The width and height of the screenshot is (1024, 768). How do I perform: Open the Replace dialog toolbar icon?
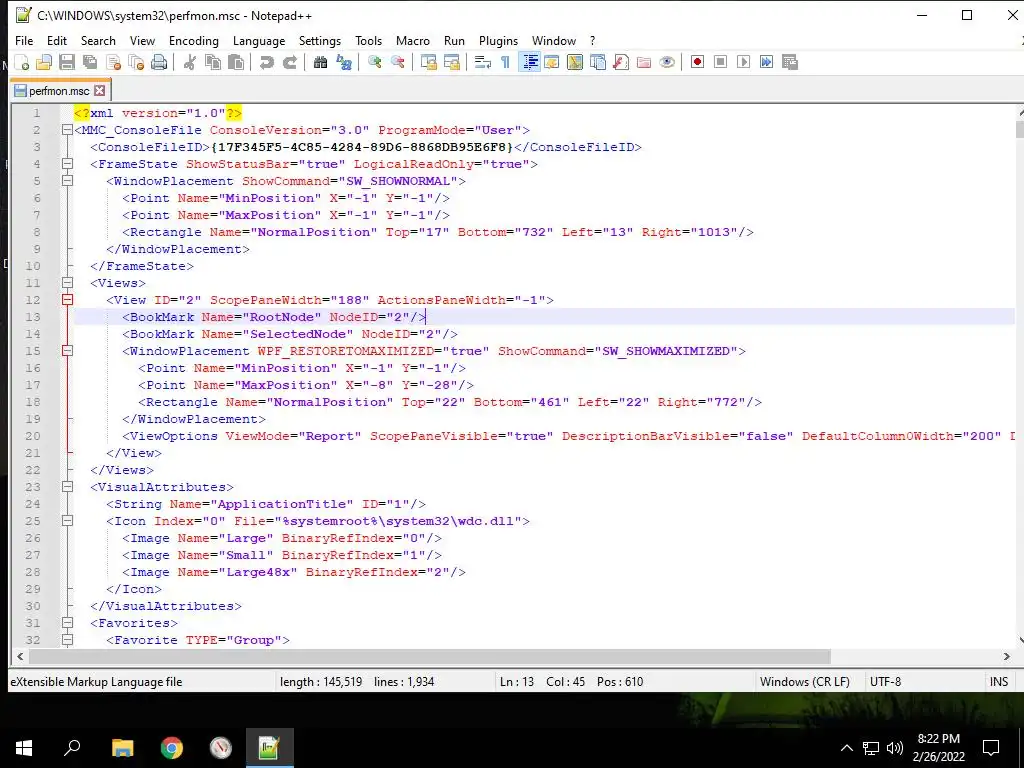click(x=344, y=62)
